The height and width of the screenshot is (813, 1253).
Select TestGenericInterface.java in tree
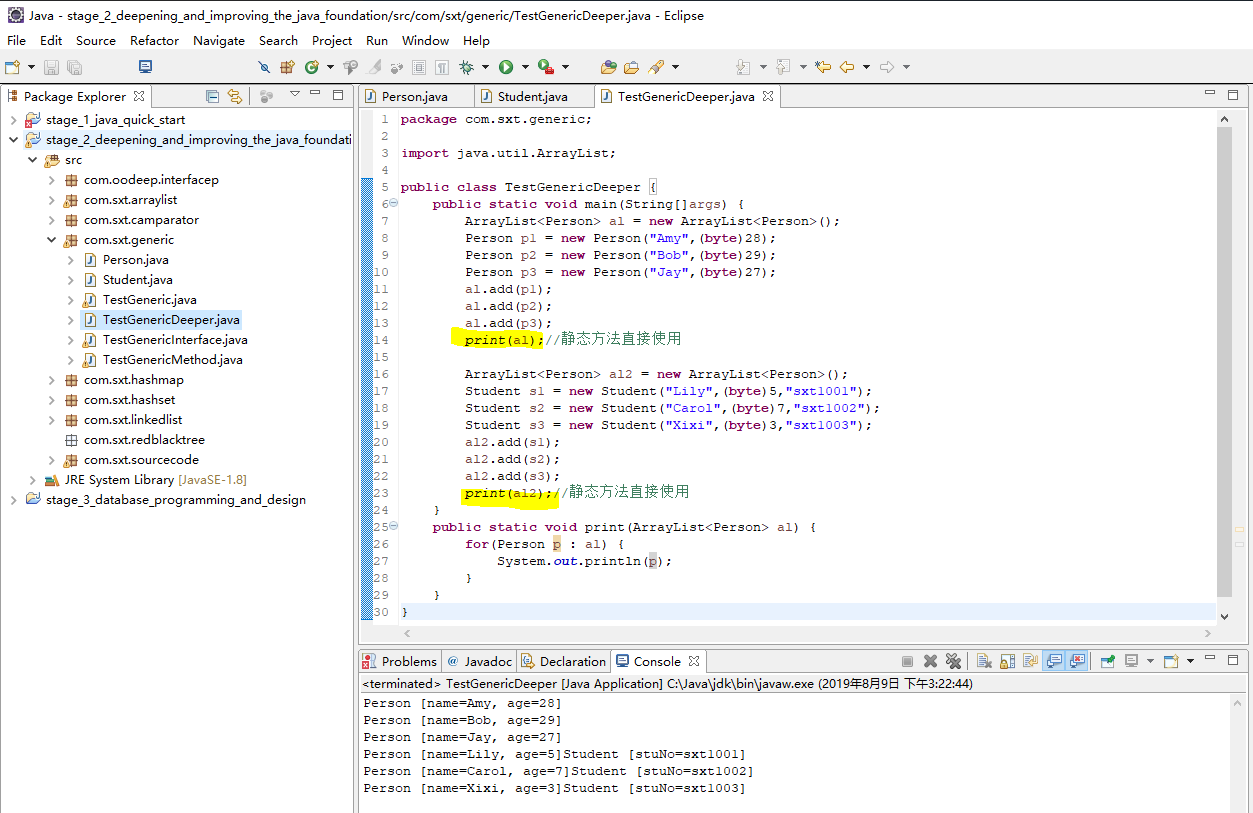175,340
